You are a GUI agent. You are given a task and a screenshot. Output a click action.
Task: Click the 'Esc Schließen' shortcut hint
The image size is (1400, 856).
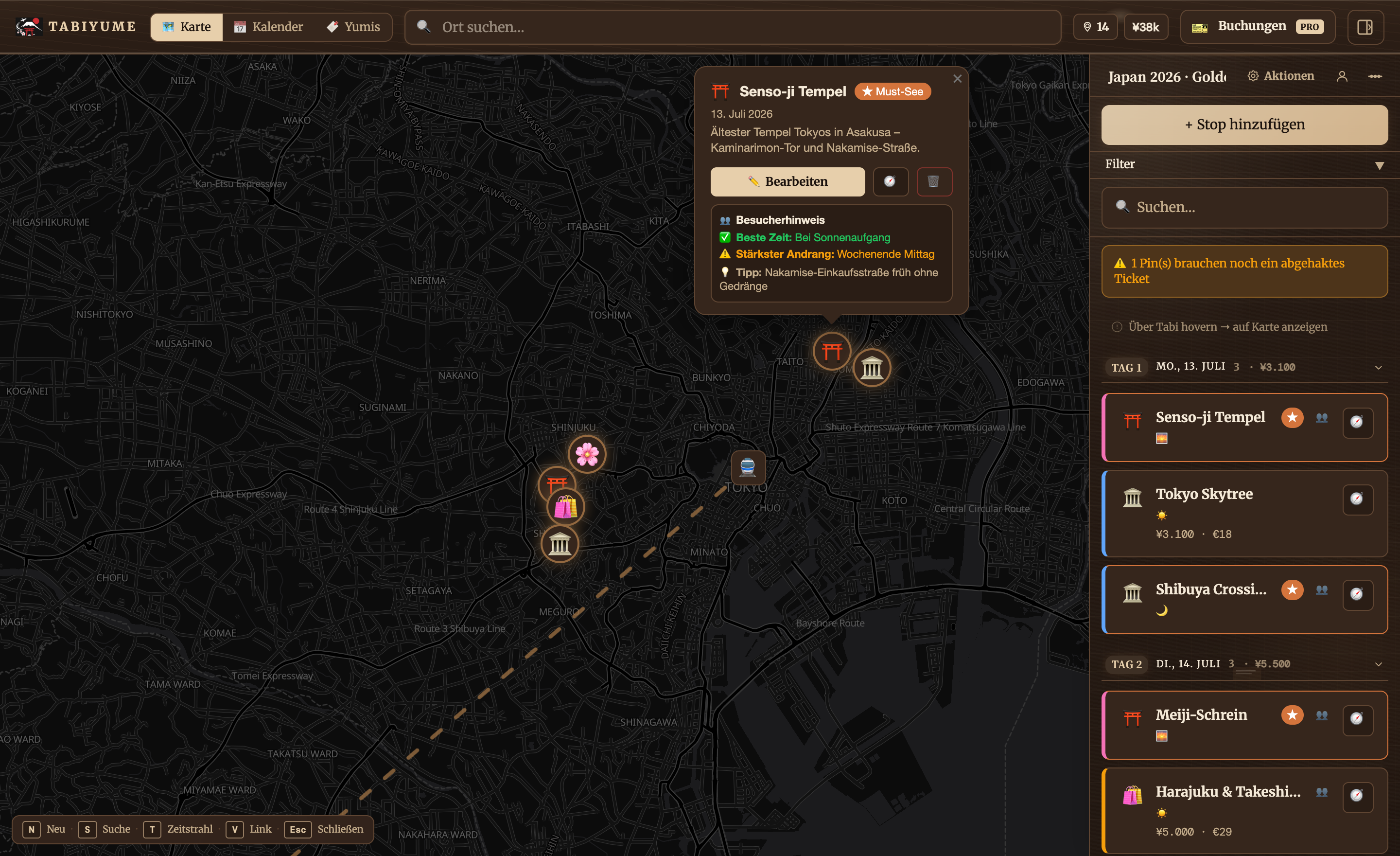[x=324, y=829]
